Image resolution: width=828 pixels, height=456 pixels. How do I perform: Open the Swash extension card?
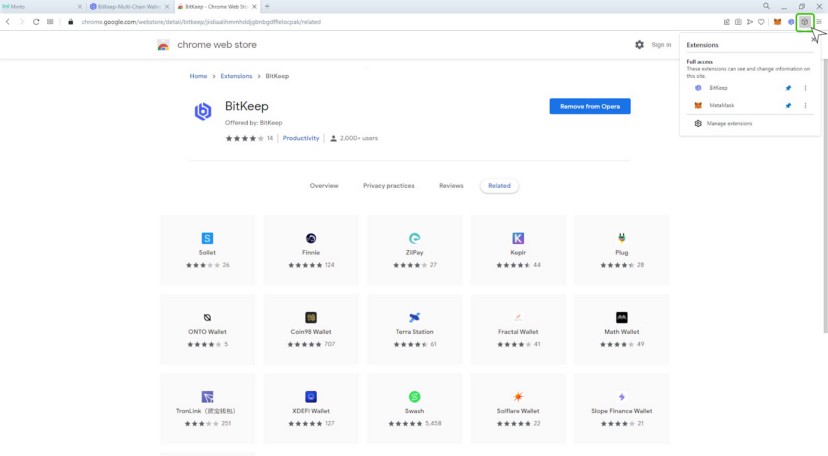tap(415, 408)
